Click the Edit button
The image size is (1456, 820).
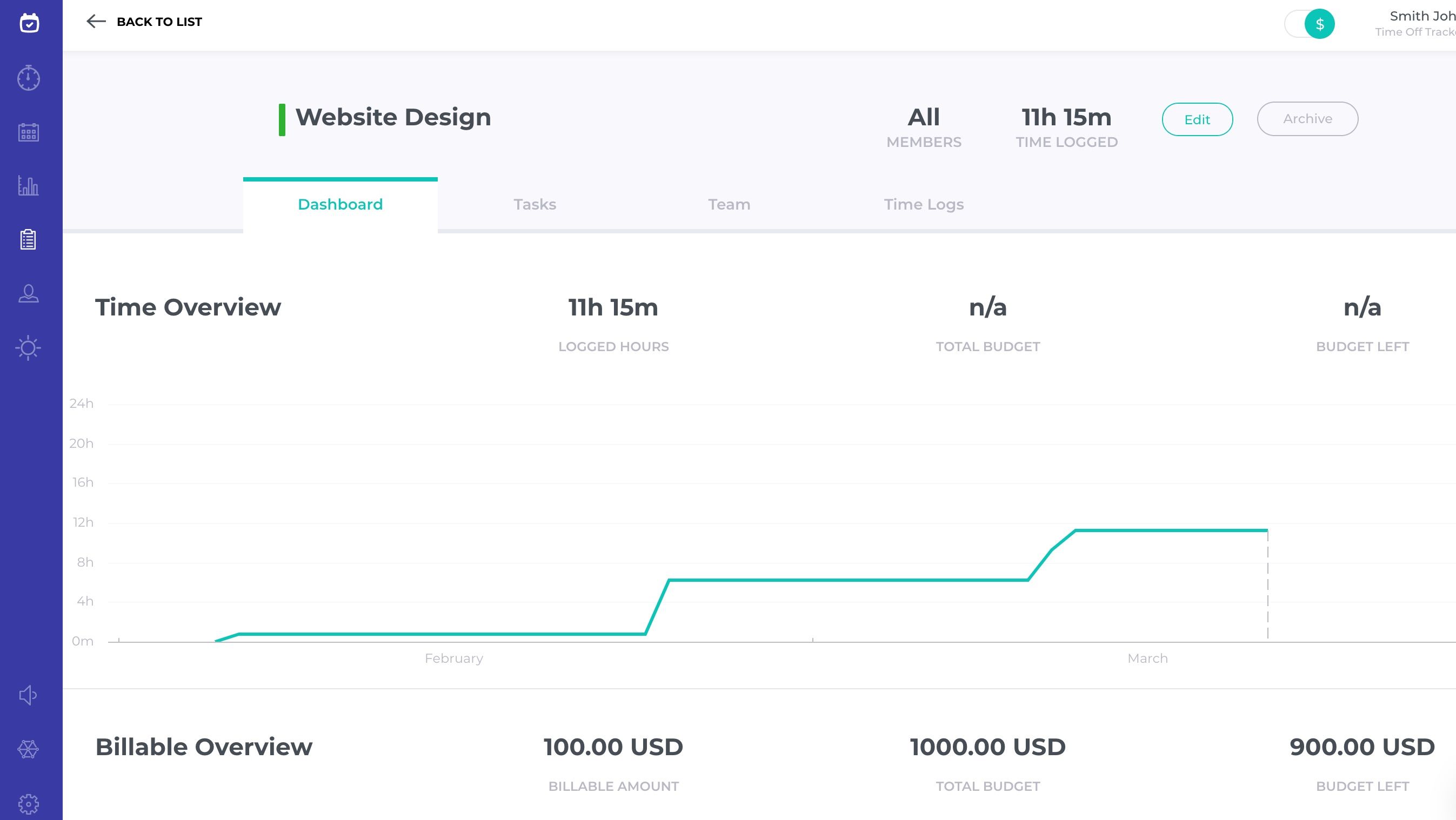pos(1197,120)
